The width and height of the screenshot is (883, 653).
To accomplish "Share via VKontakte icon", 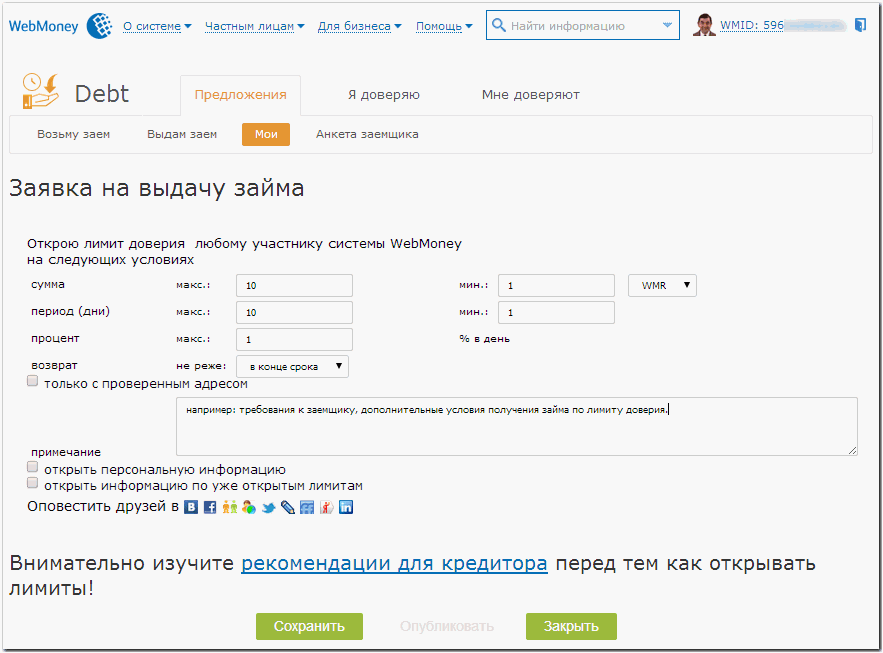I will [x=191, y=508].
